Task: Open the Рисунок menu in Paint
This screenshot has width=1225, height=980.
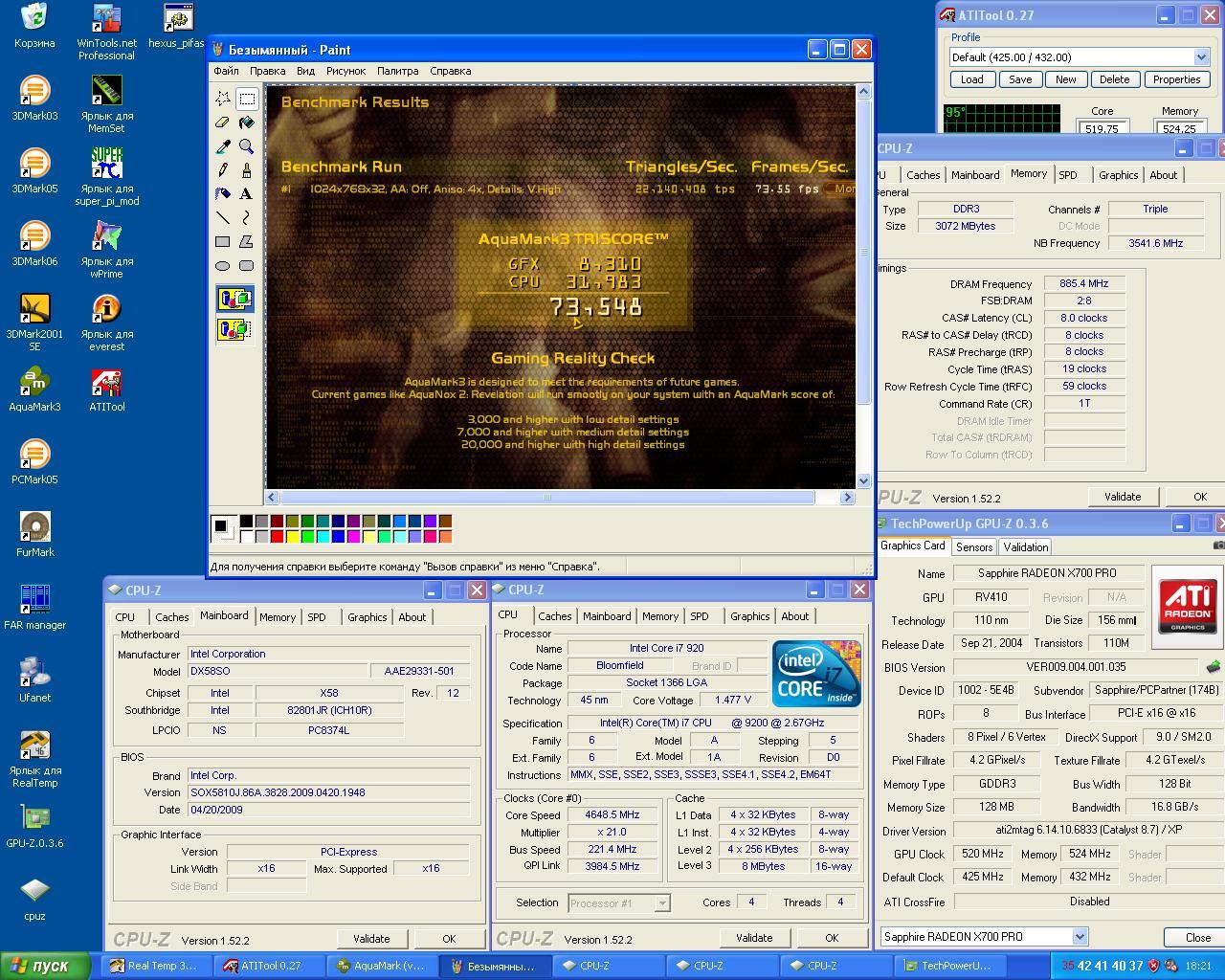Action: (x=345, y=71)
